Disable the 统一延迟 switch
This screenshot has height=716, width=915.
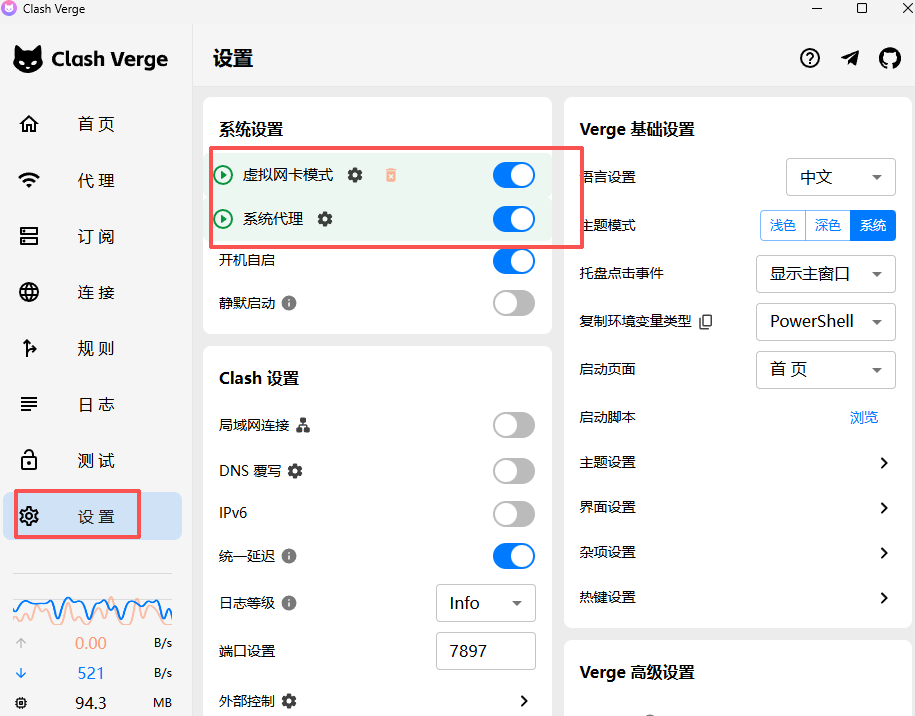[514, 556]
